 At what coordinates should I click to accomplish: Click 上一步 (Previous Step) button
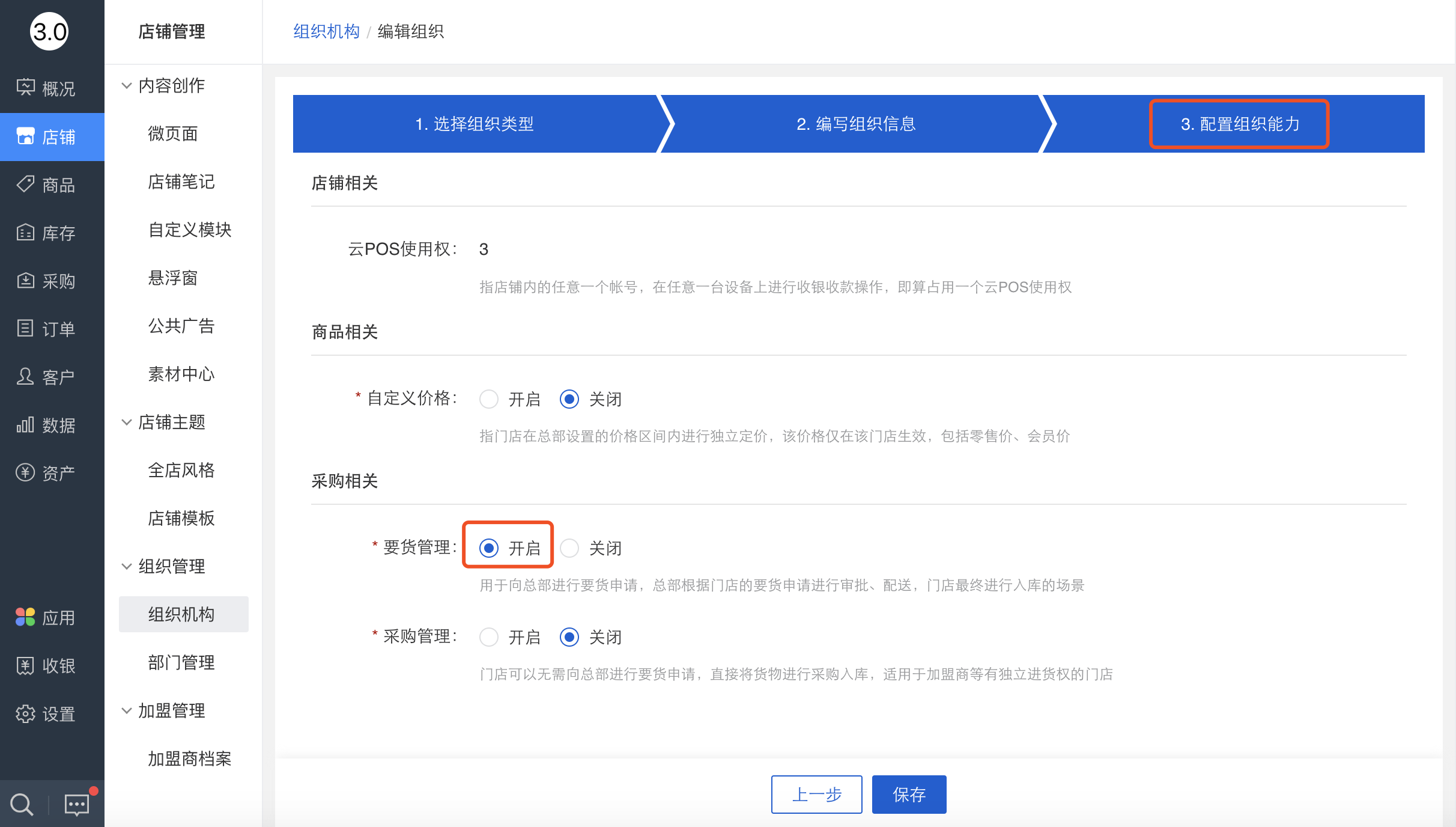819,795
